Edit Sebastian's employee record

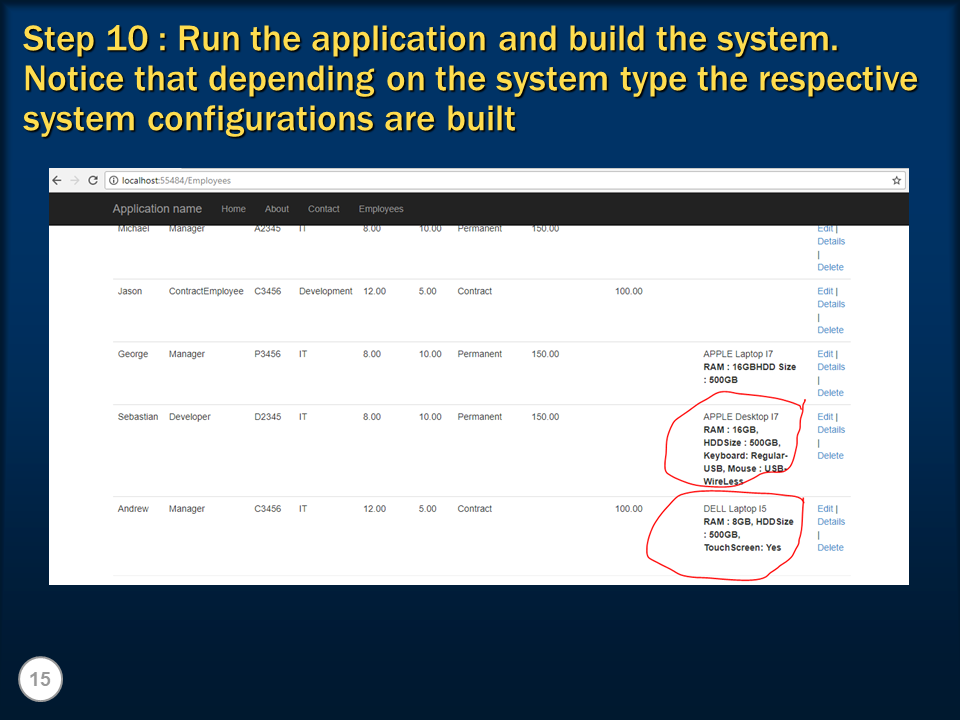pos(824,416)
